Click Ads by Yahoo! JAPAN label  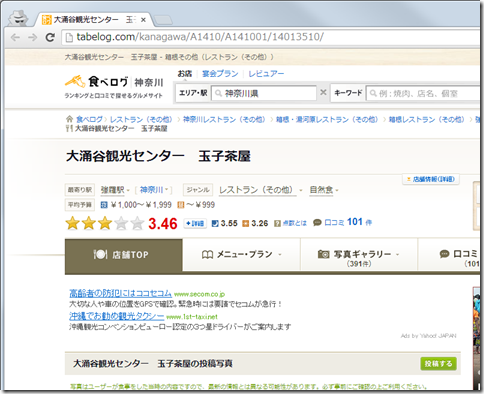428,336
